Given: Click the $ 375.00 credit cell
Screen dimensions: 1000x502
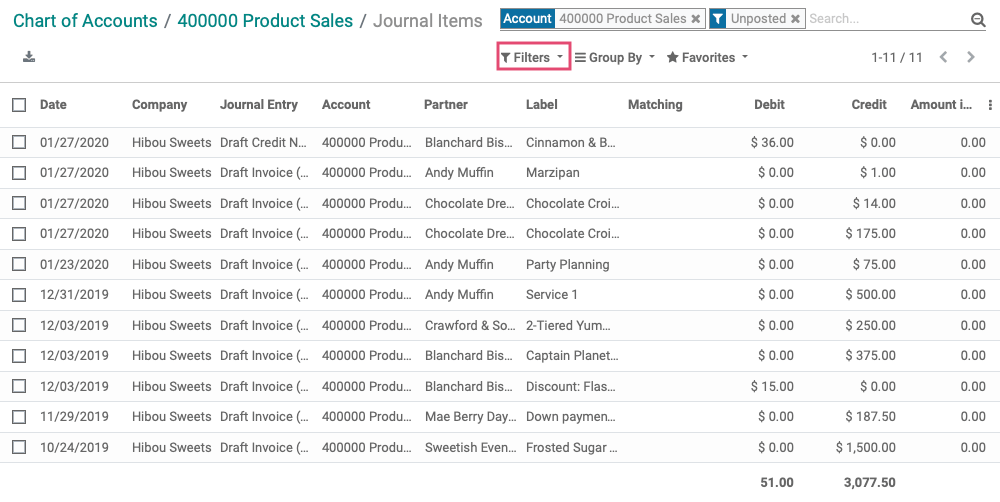Looking at the screenshot, I should click(x=871, y=355).
